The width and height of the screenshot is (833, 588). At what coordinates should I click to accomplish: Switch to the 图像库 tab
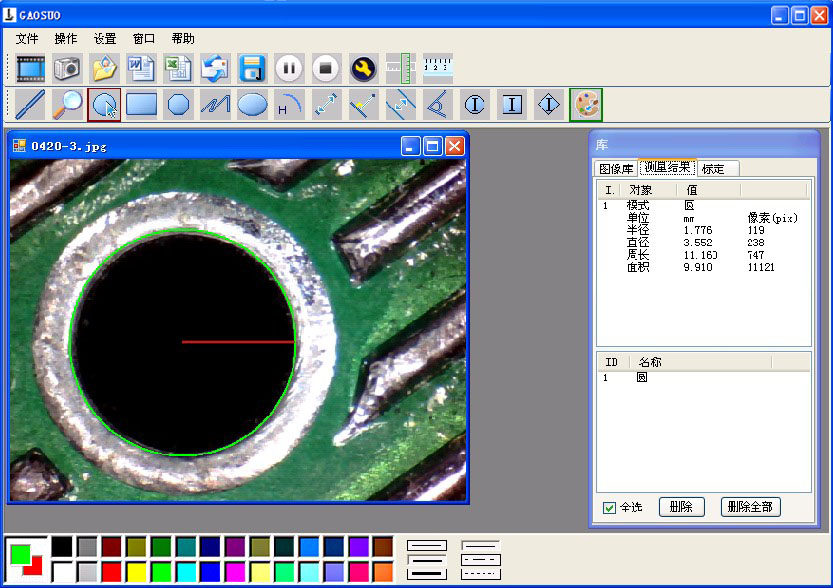coord(615,168)
